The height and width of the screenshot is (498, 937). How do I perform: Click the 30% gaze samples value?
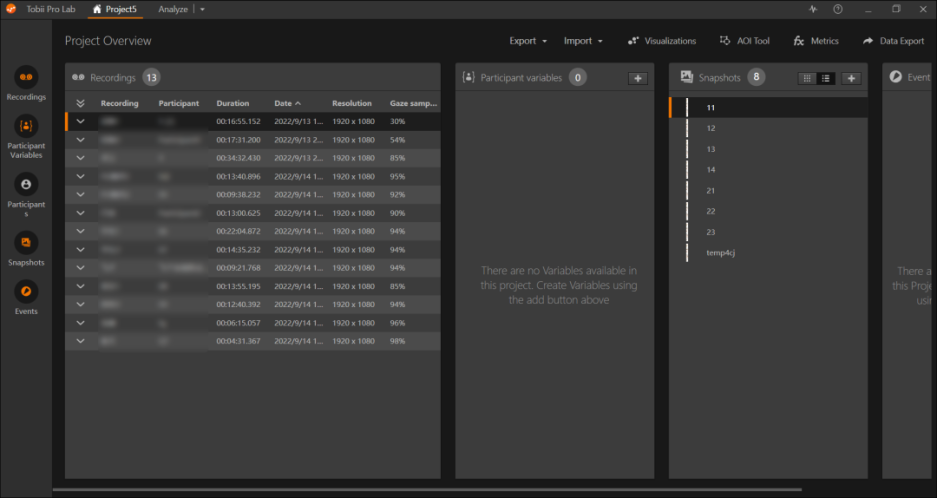coord(397,121)
